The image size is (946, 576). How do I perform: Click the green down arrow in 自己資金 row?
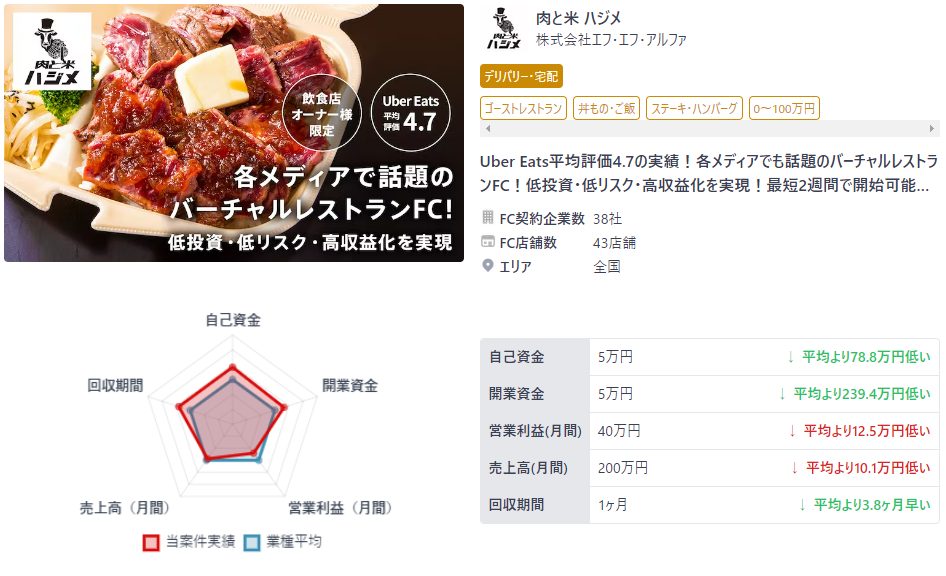tap(790, 357)
